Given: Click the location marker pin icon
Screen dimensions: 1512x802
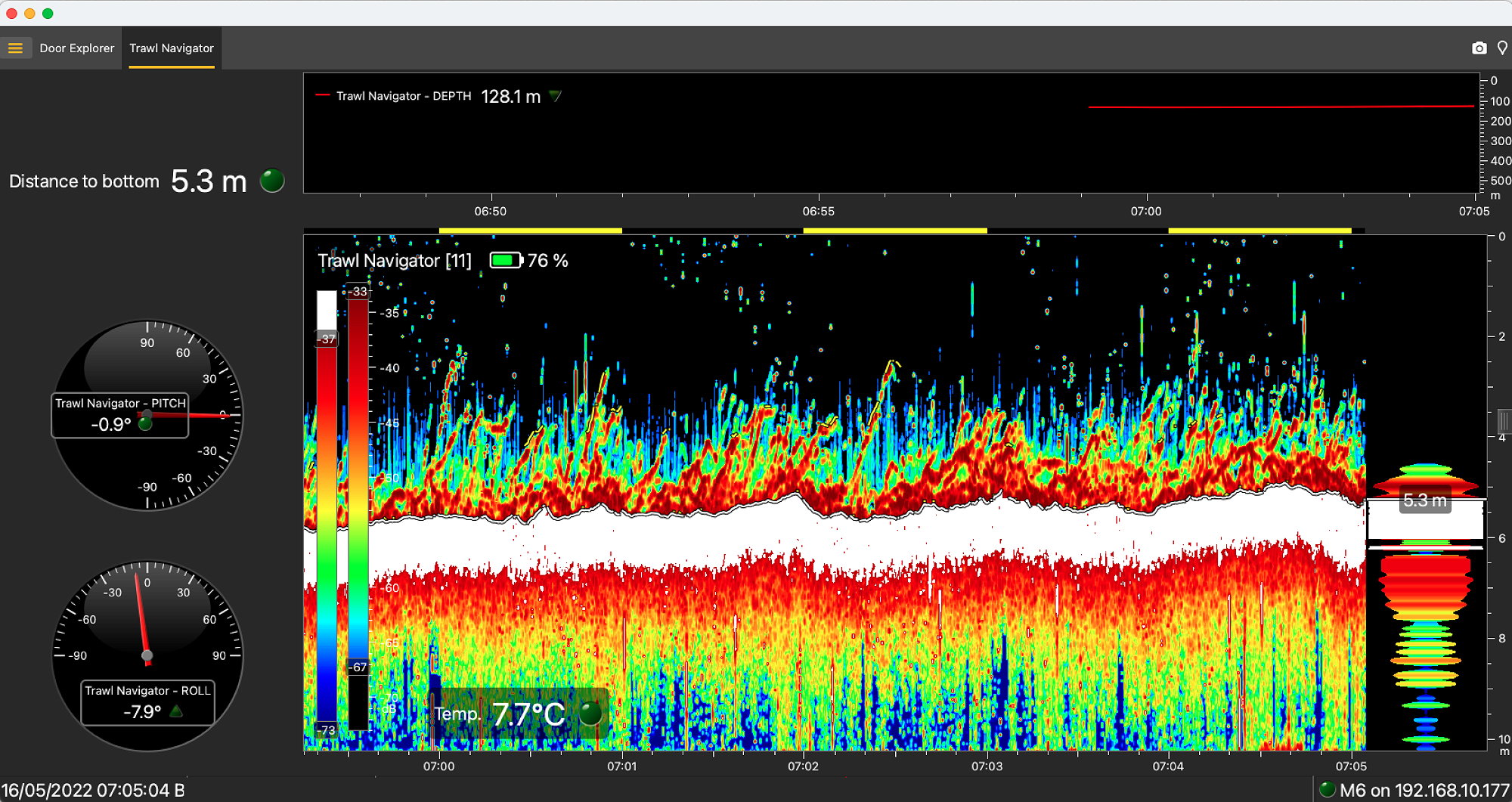Looking at the screenshot, I should [x=1502, y=48].
